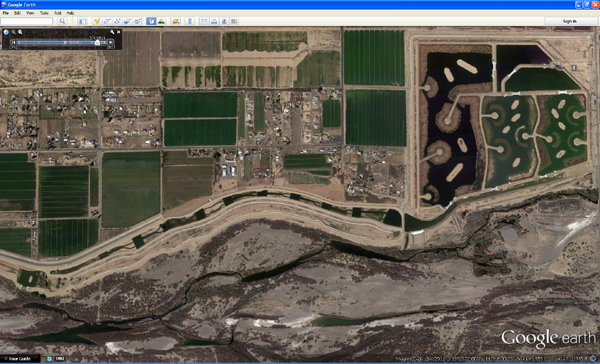
Task: Click the Sign in button
Action: [x=570, y=21]
